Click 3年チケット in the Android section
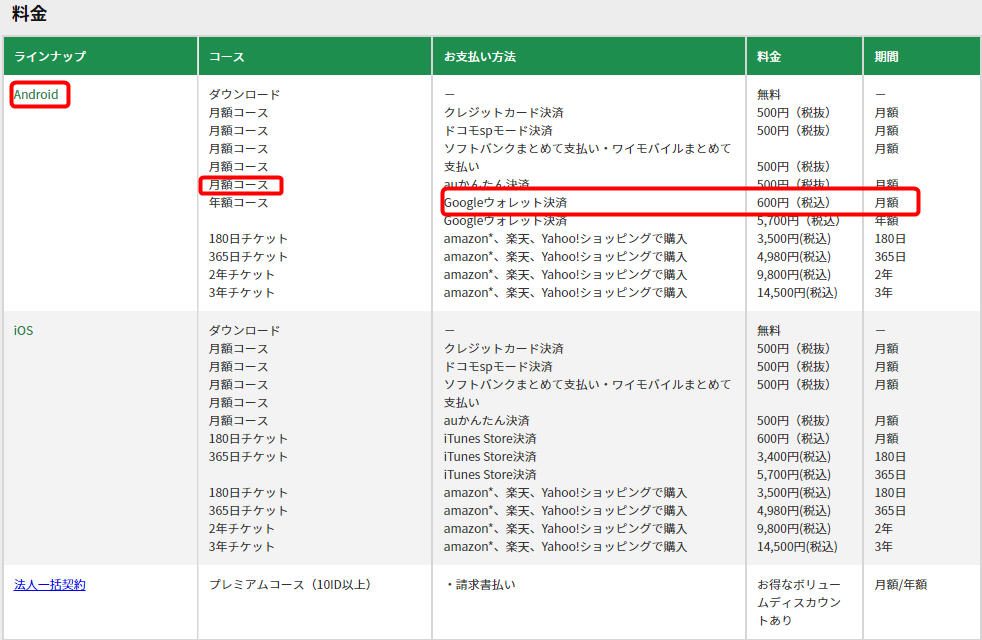The image size is (982, 640). click(241, 293)
